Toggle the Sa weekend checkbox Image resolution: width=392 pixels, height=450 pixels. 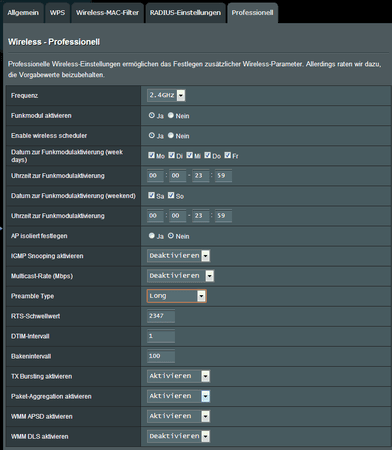pyautogui.click(x=151, y=195)
